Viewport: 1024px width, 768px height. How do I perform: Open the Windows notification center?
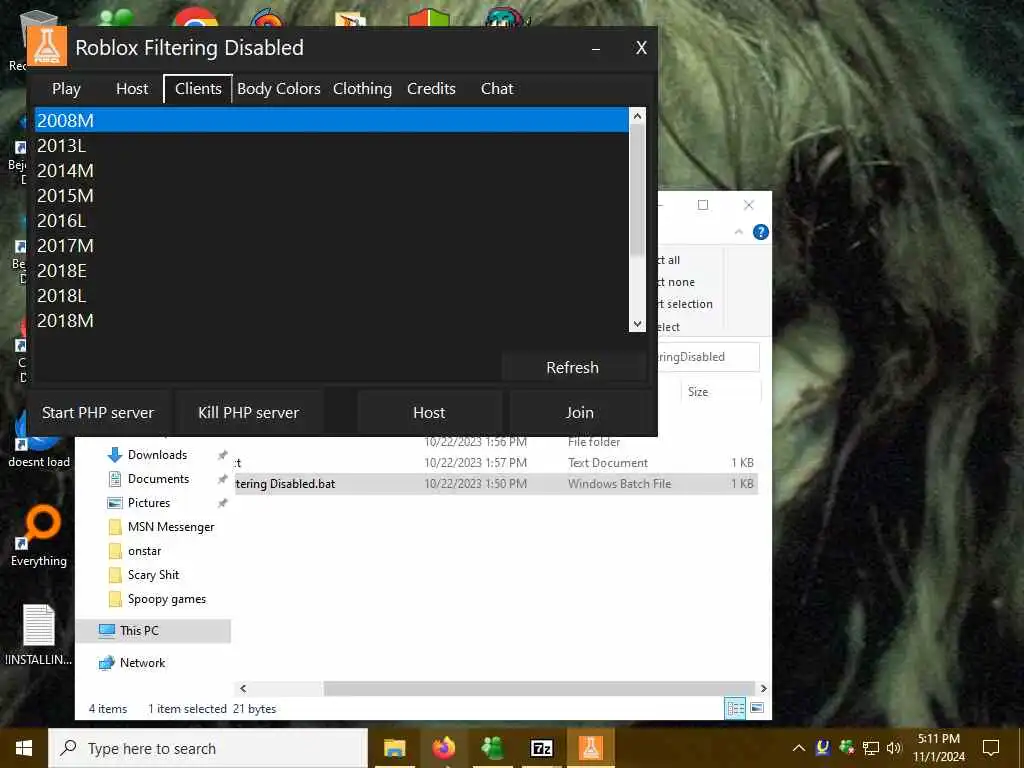pyautogui.click(x=991, y=748)
